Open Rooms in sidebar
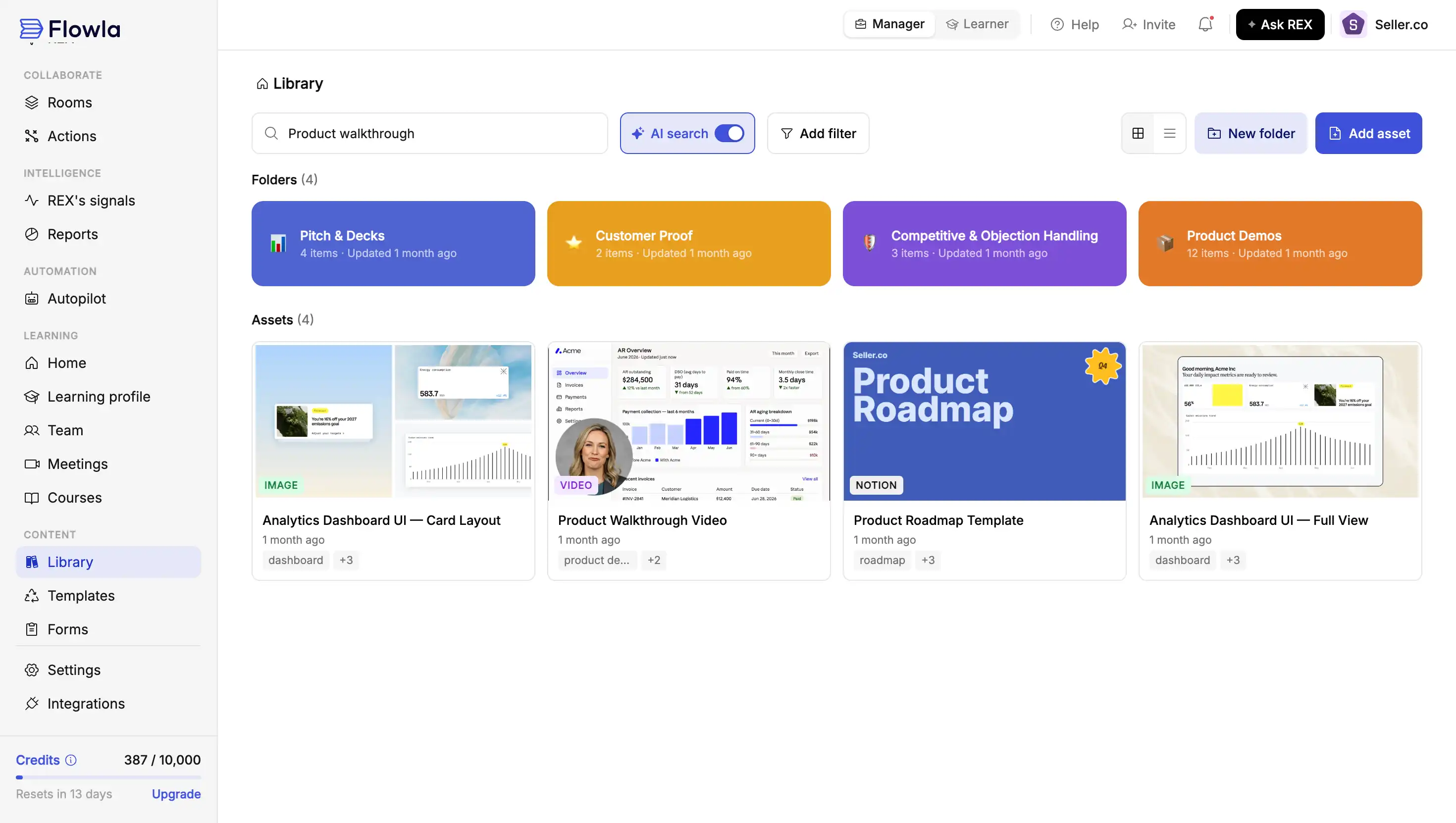This screenshot has width=1456, height=823. tap(108, 103)
